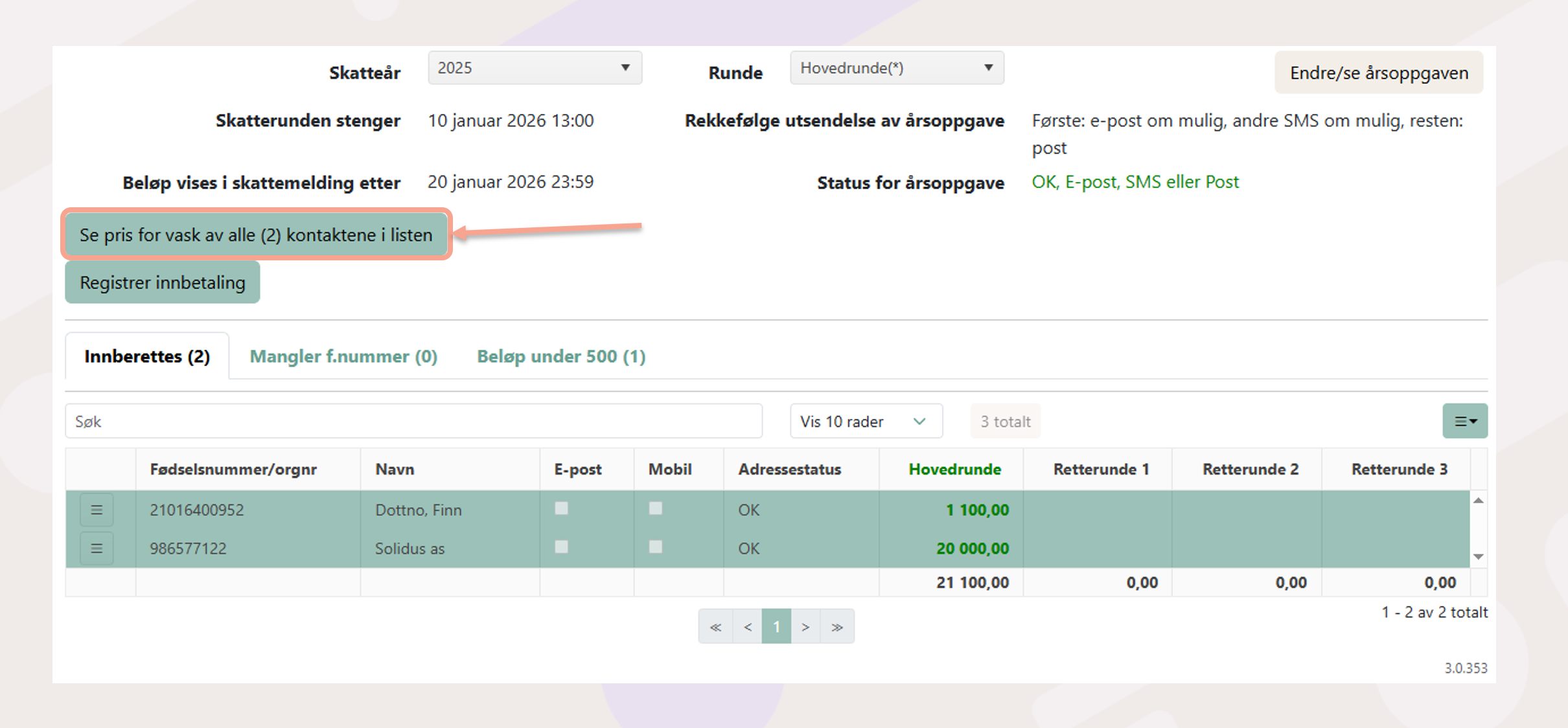The image size is (1568, 728).
Task: Click in the Søk search field
Action: [413, 422]
